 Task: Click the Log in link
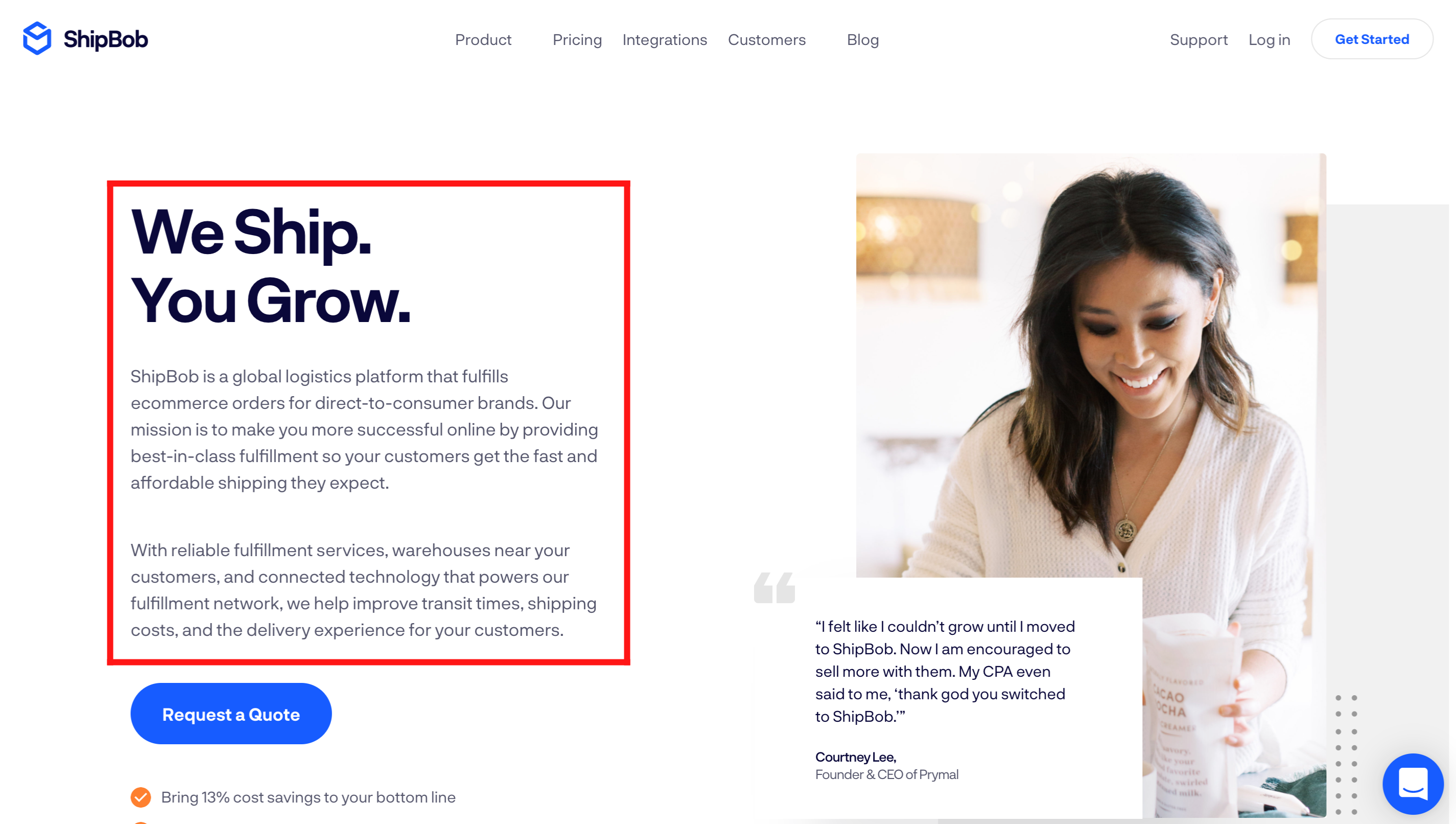[x=1269, y=40]
